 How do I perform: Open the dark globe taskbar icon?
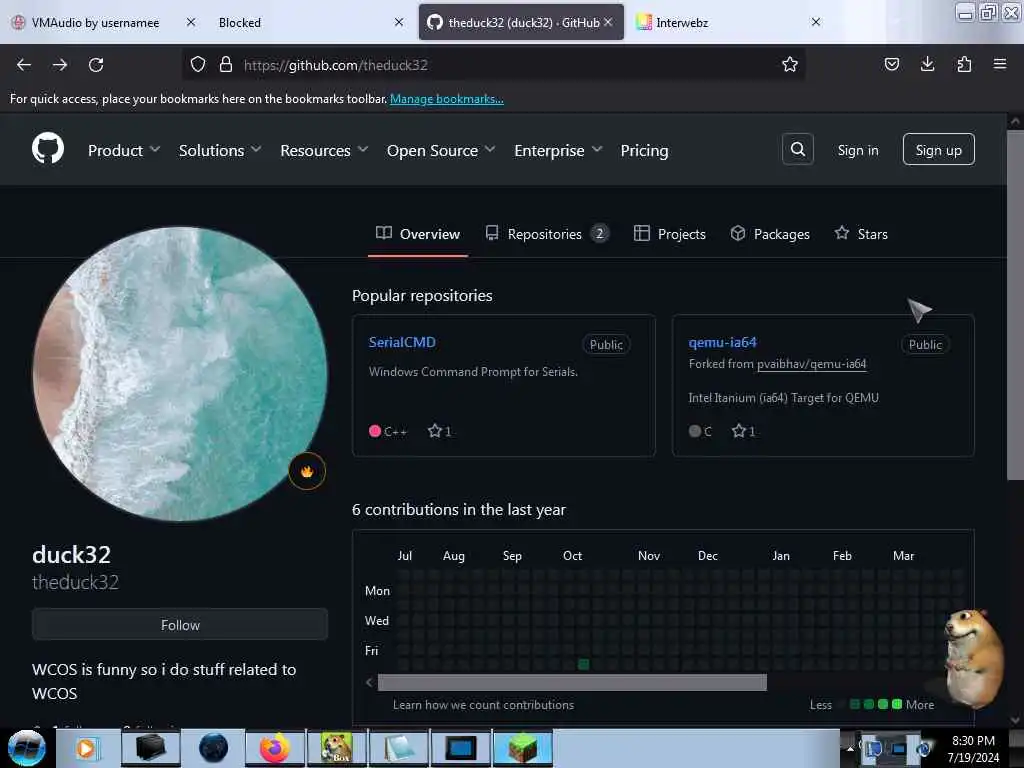click(x=213, y=748)
